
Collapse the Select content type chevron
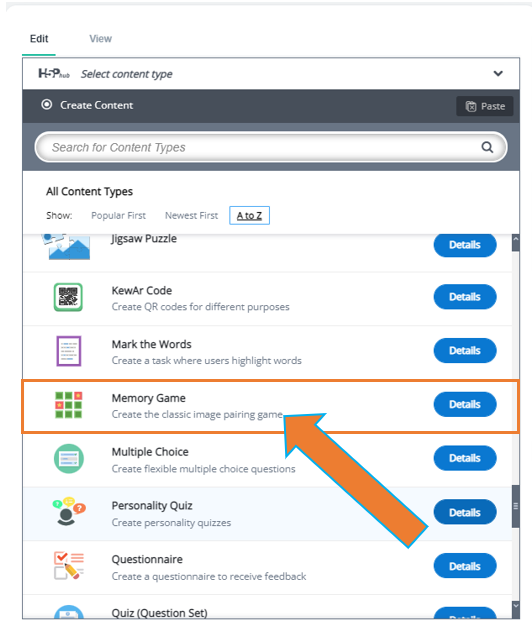[x=498, y=73]
